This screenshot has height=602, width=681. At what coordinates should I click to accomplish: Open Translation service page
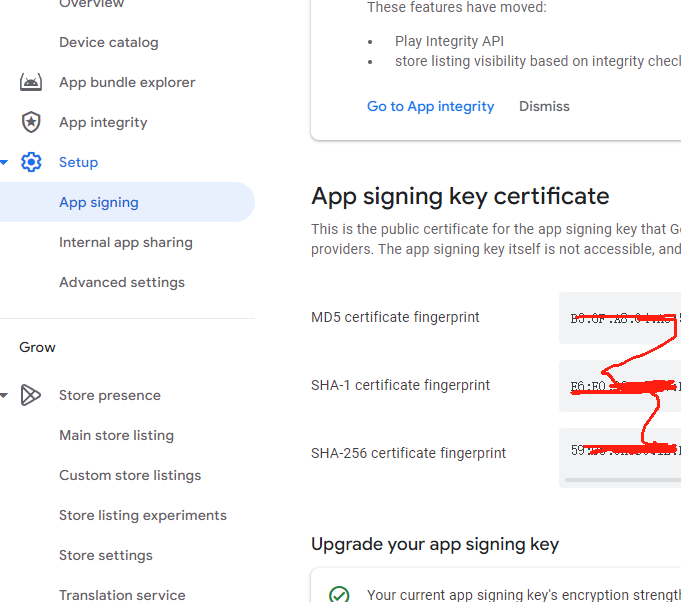122,595
